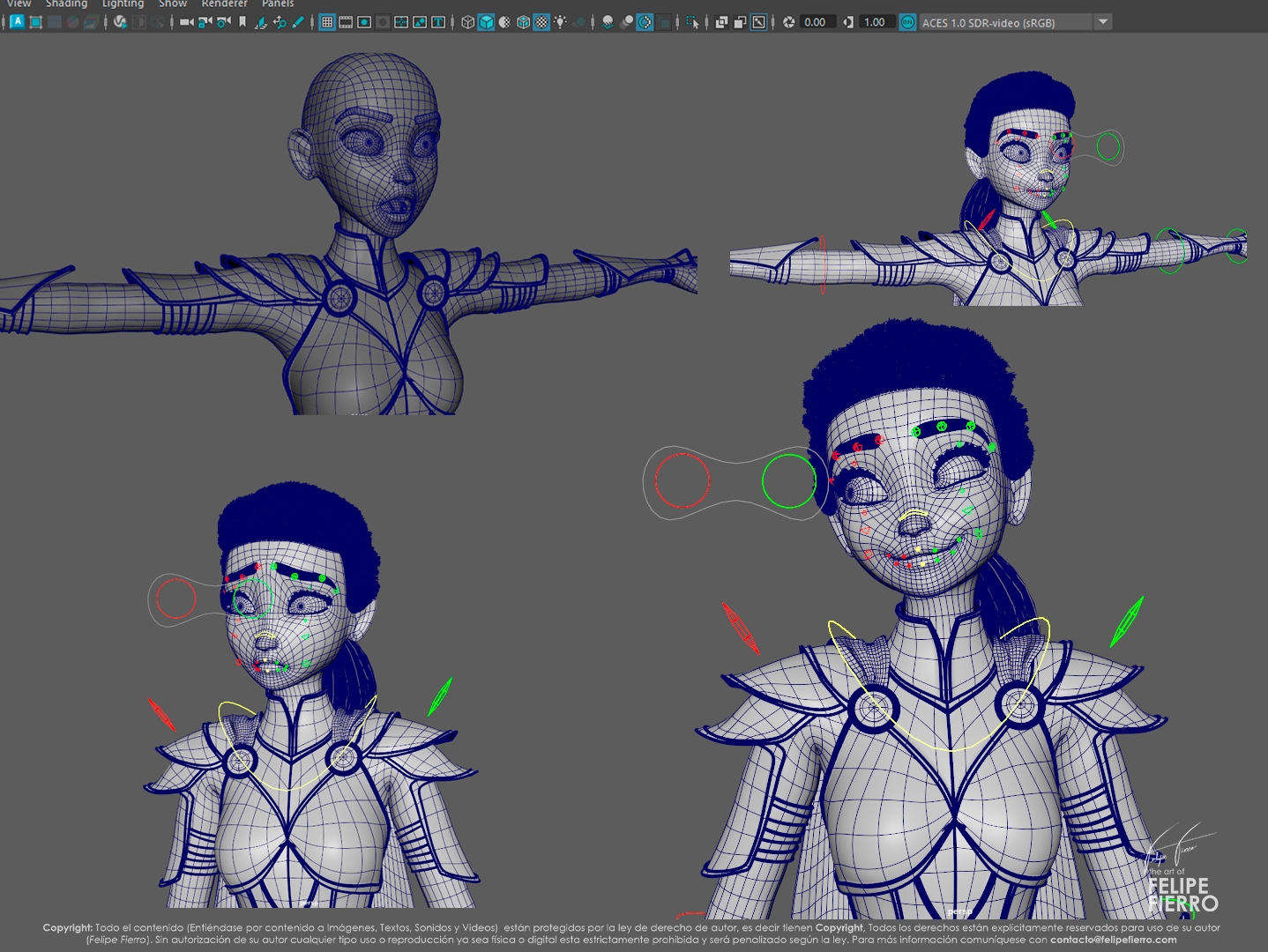The image size is (1268, 952).
Task: Click the 2D pan/zoom icon
Action: 280,22
